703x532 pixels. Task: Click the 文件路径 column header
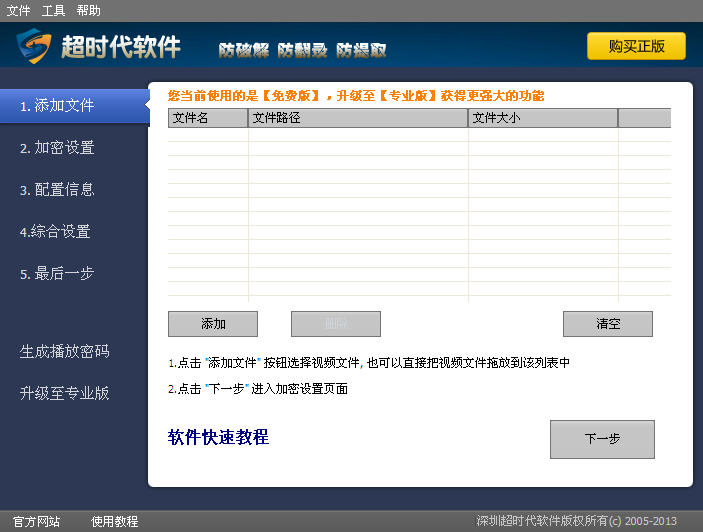(358, 118)
